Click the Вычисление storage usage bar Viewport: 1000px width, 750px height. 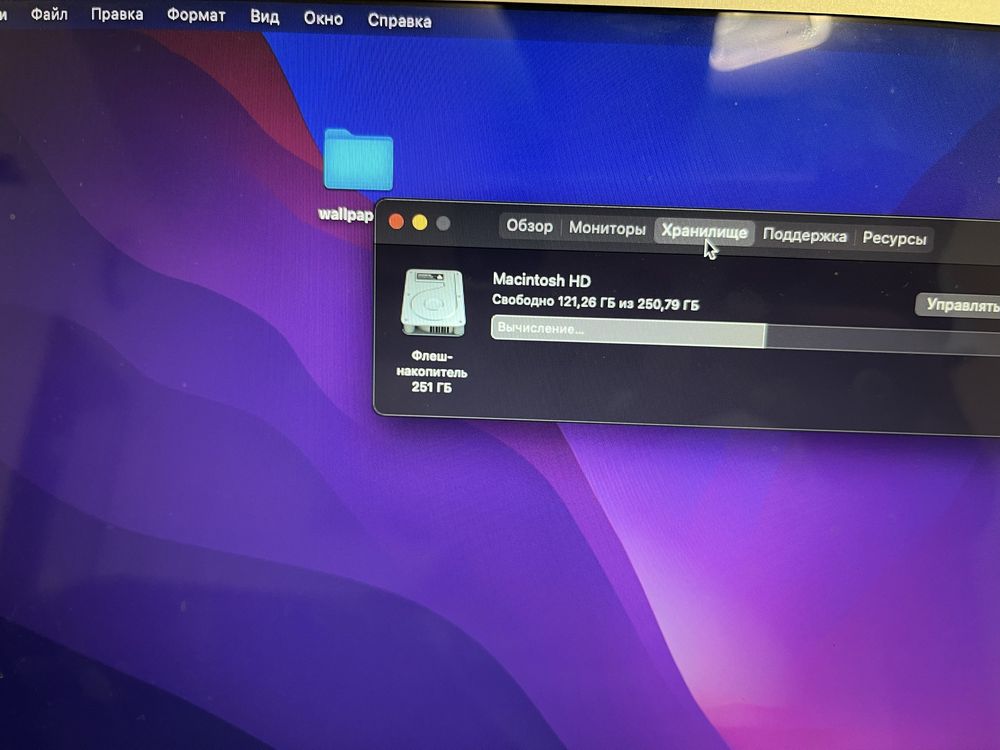coord(745,334)
